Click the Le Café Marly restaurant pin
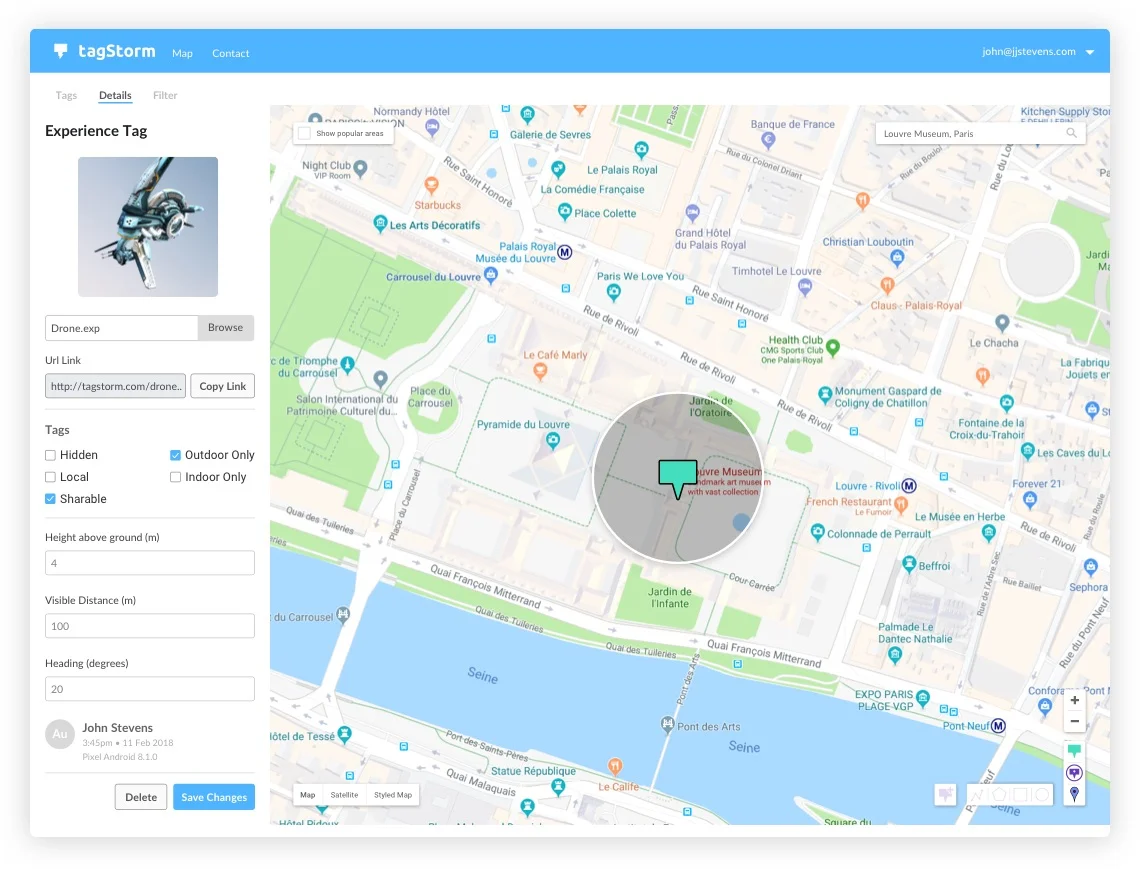 tap(539, 371)
